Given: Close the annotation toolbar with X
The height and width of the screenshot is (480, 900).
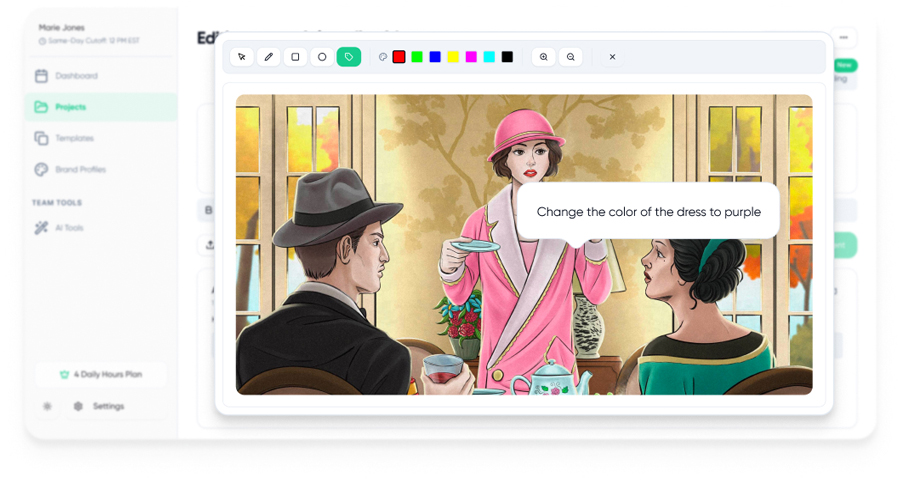Looking at the screenshot, I should coord(613,57).
